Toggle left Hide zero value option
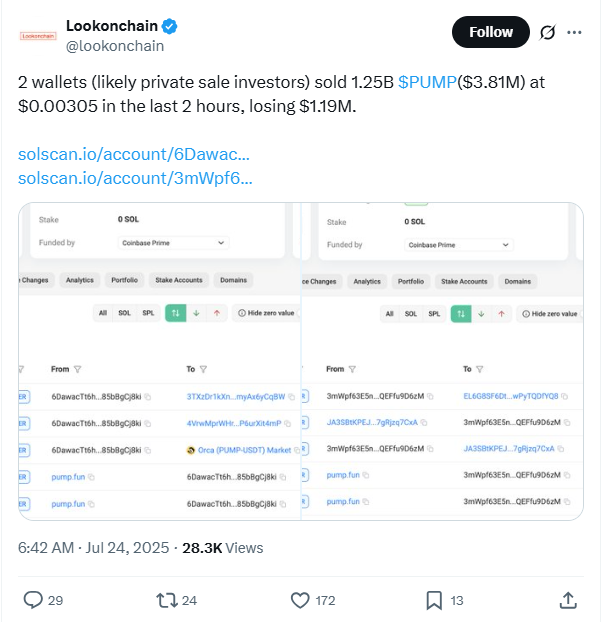The height and width of the screenshot is (622, 606). (x=267, y=313)
